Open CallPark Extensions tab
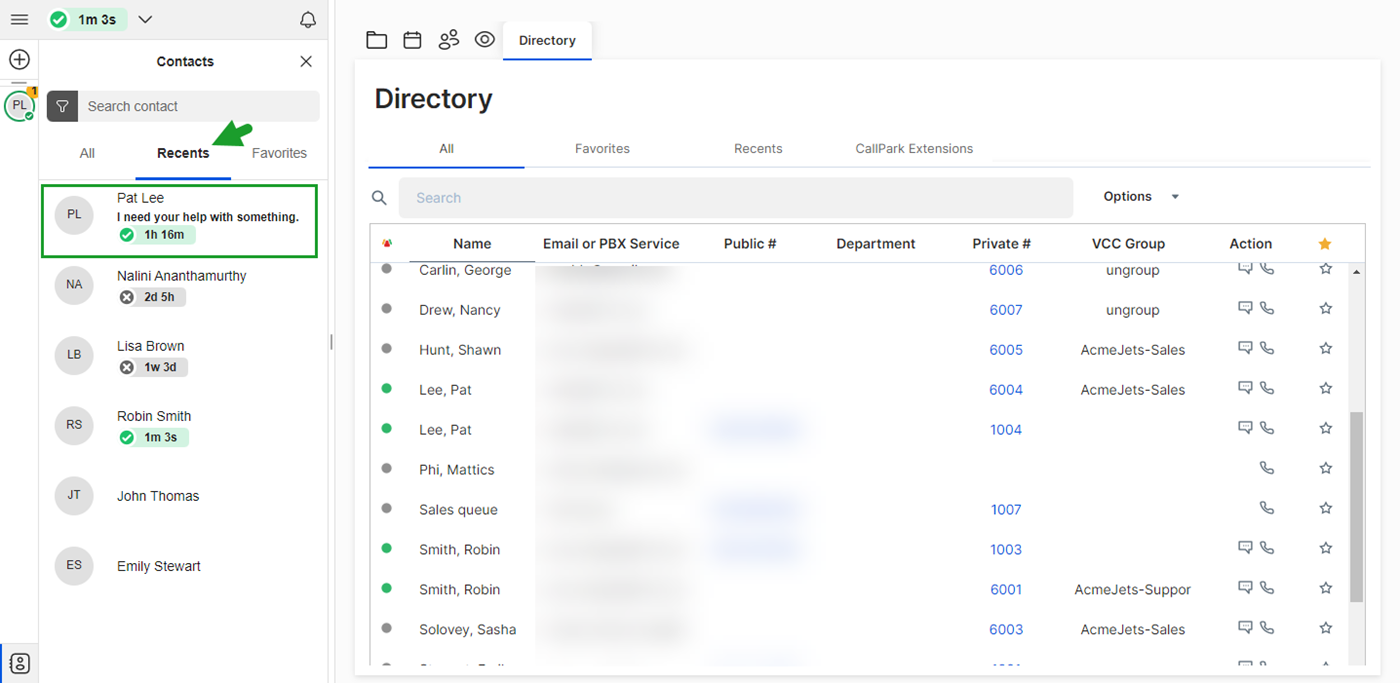 click(x=914, y=149)
